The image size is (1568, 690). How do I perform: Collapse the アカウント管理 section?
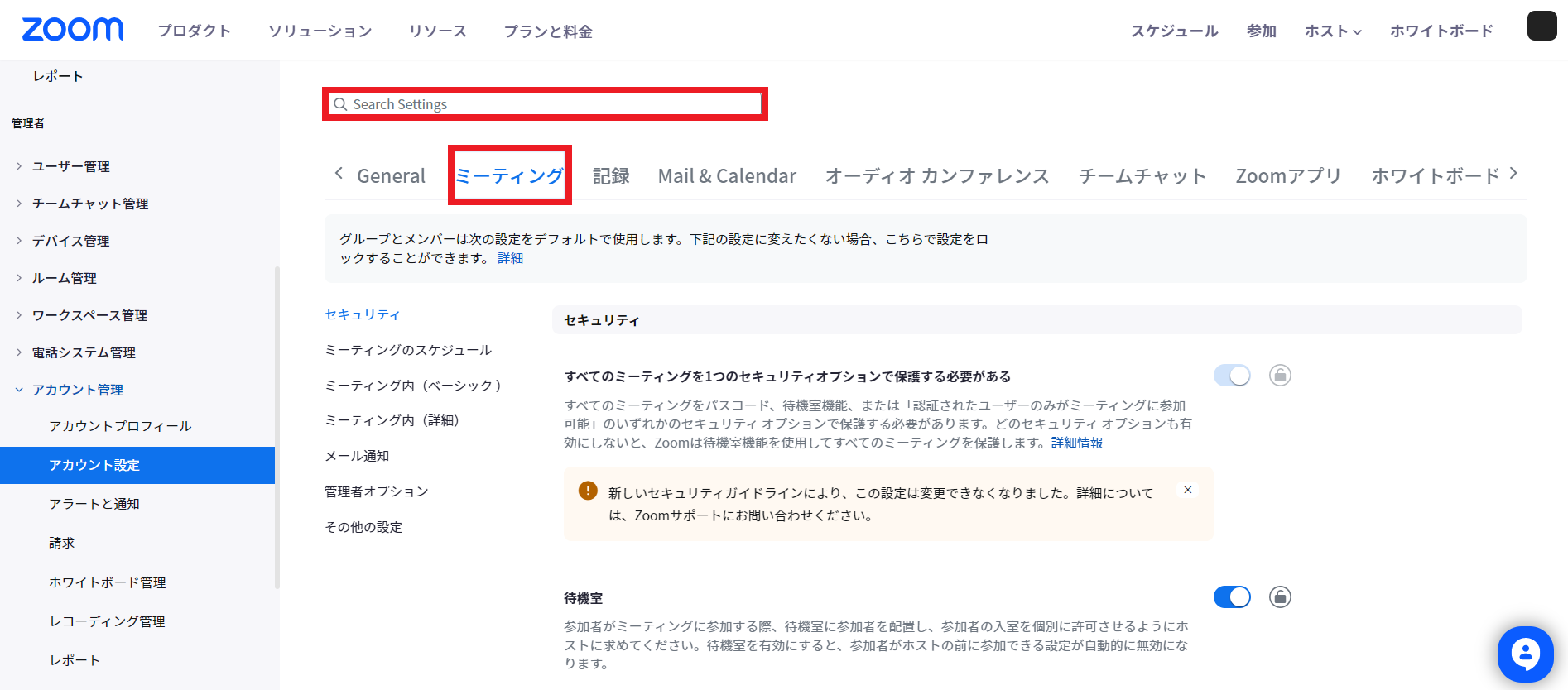pyautogui.click(x=77, y=390)
